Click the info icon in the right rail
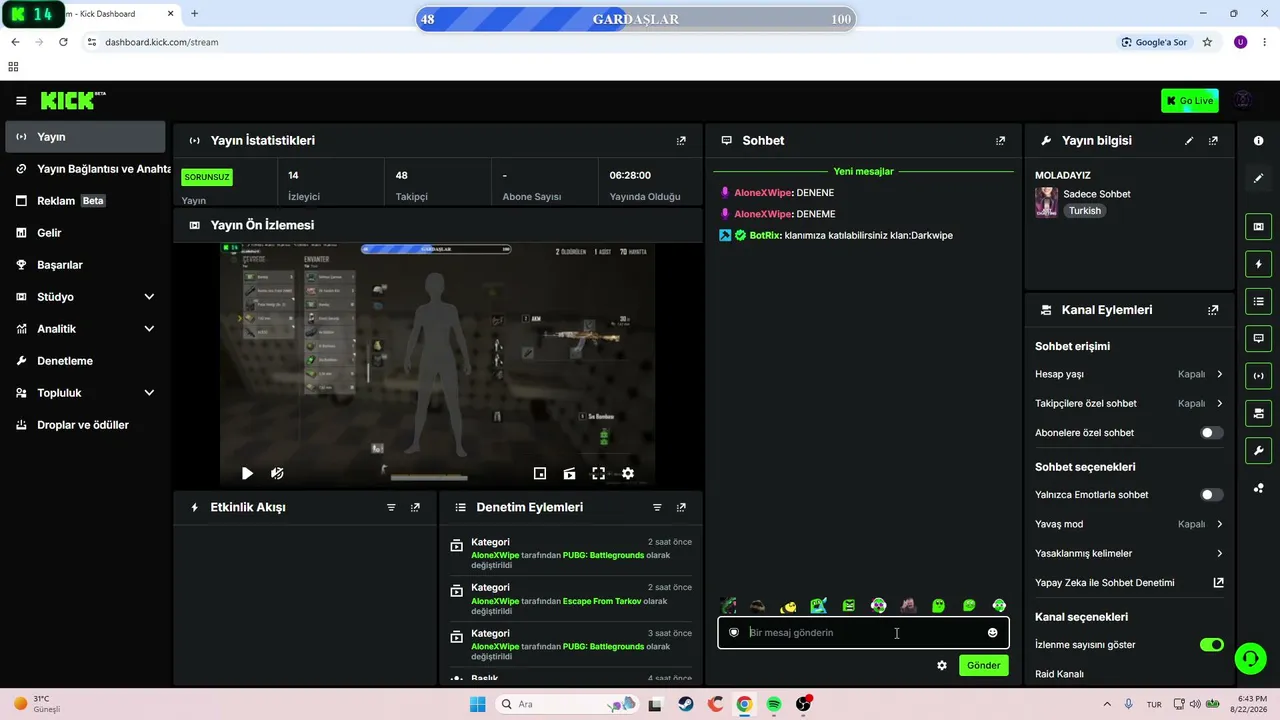 (x=1258, y=141)
